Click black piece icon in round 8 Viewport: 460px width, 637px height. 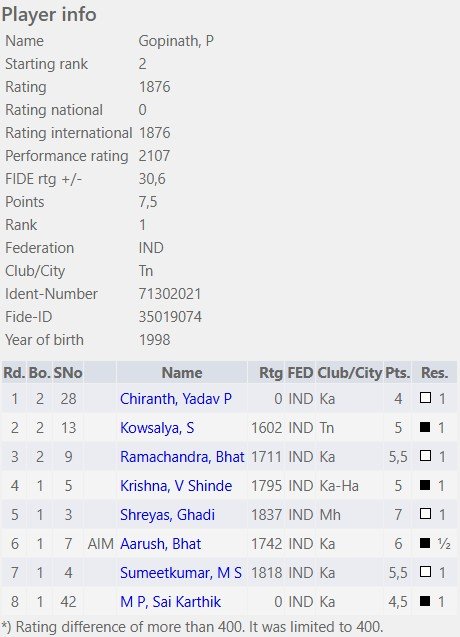(x=425, y=601)
